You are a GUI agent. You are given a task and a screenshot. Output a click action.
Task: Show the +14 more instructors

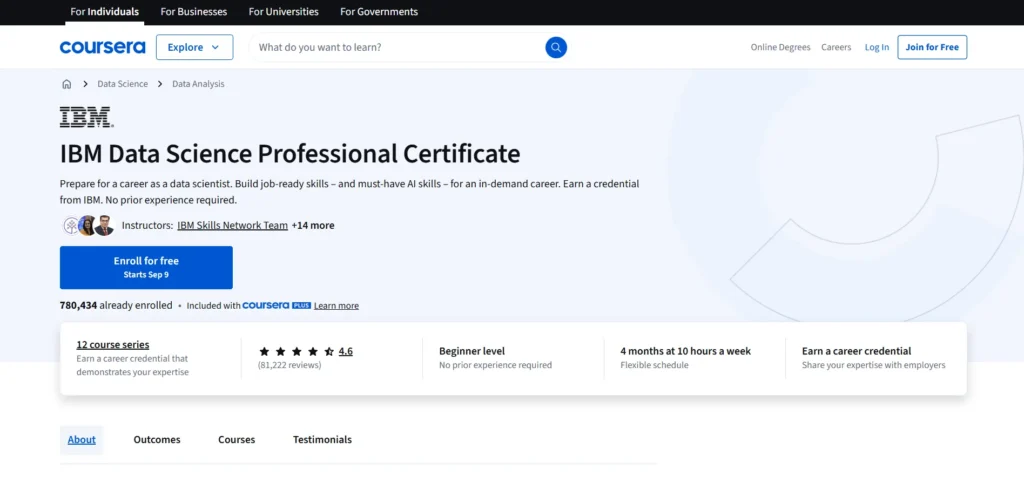click(313, 225)
